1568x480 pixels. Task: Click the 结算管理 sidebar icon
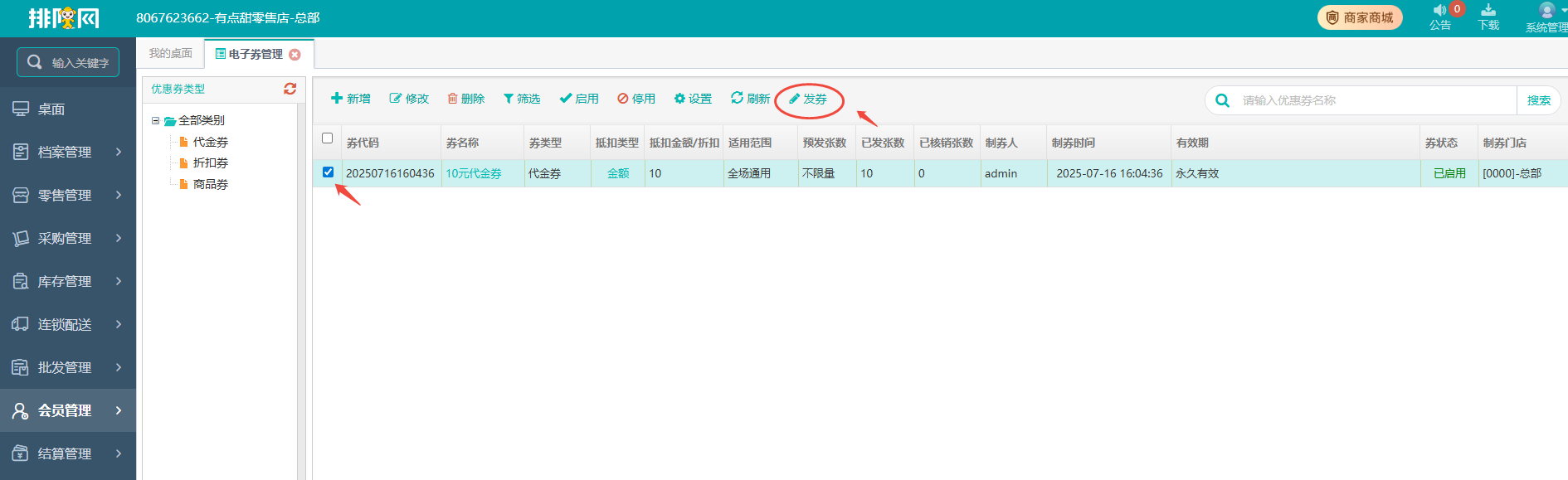[x=20, y=453]
